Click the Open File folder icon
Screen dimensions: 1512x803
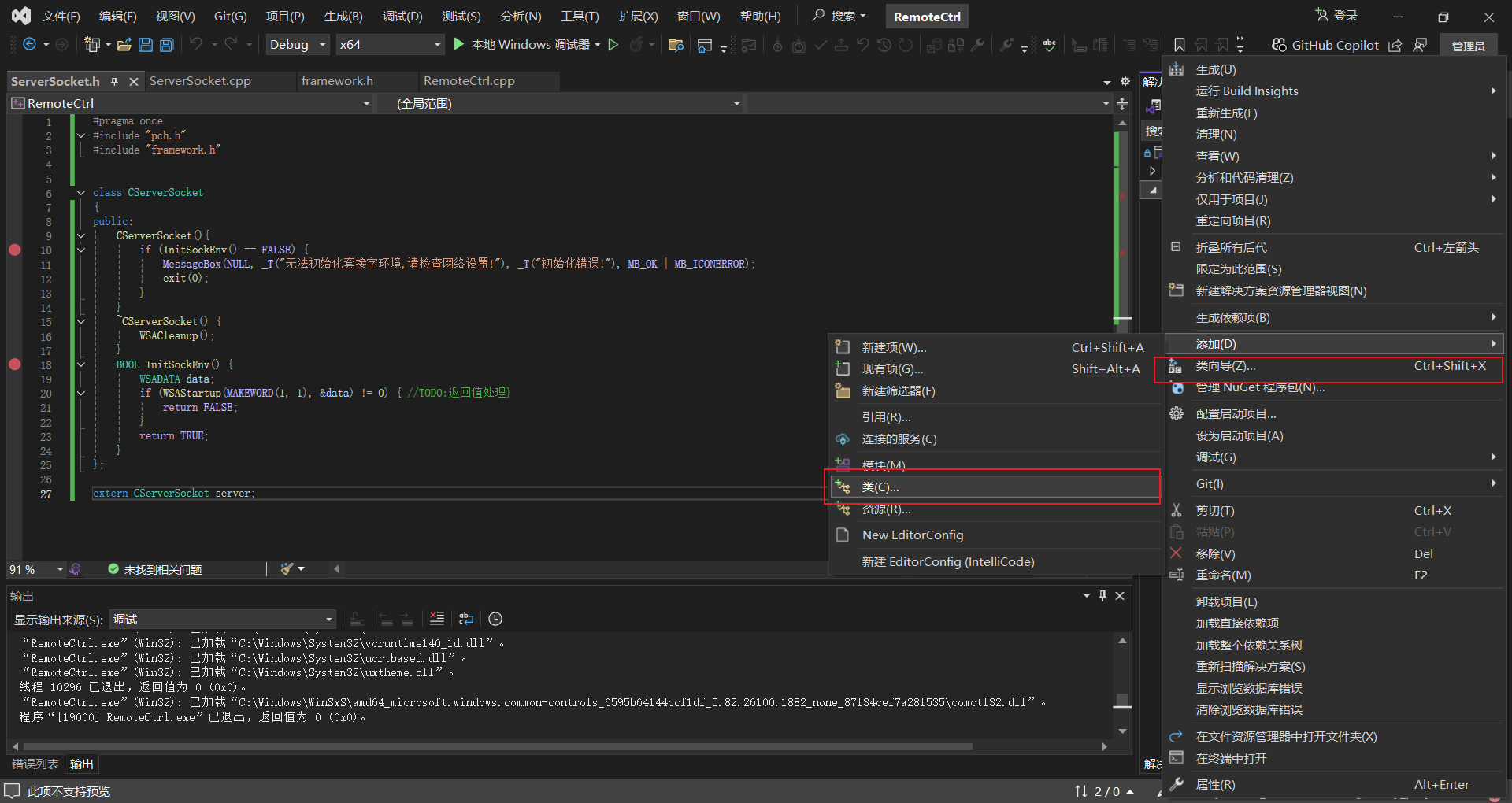[x=124, y=45]
